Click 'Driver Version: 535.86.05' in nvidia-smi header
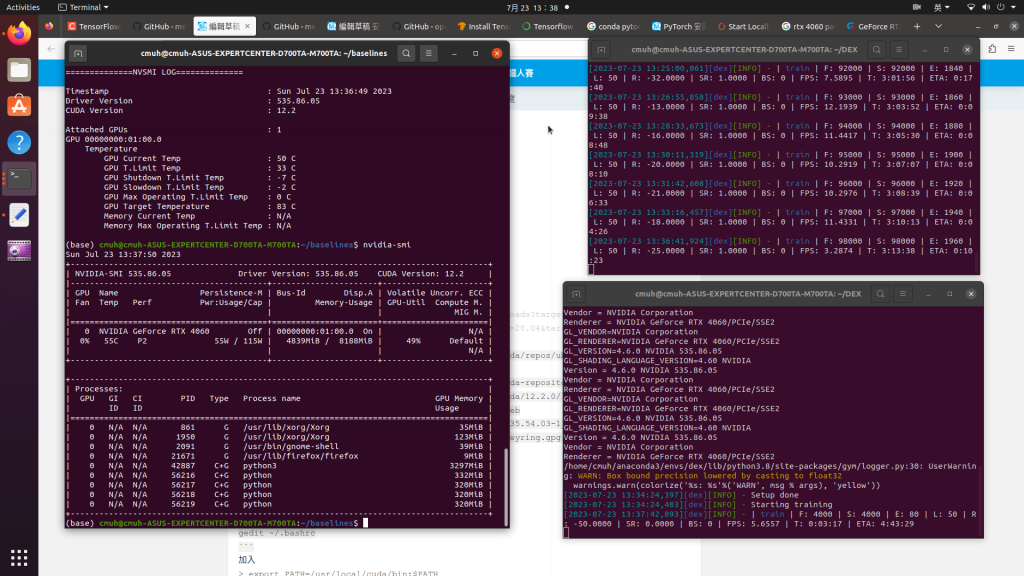This screenshot has width=1024, height=576. (x=298, y=274)
